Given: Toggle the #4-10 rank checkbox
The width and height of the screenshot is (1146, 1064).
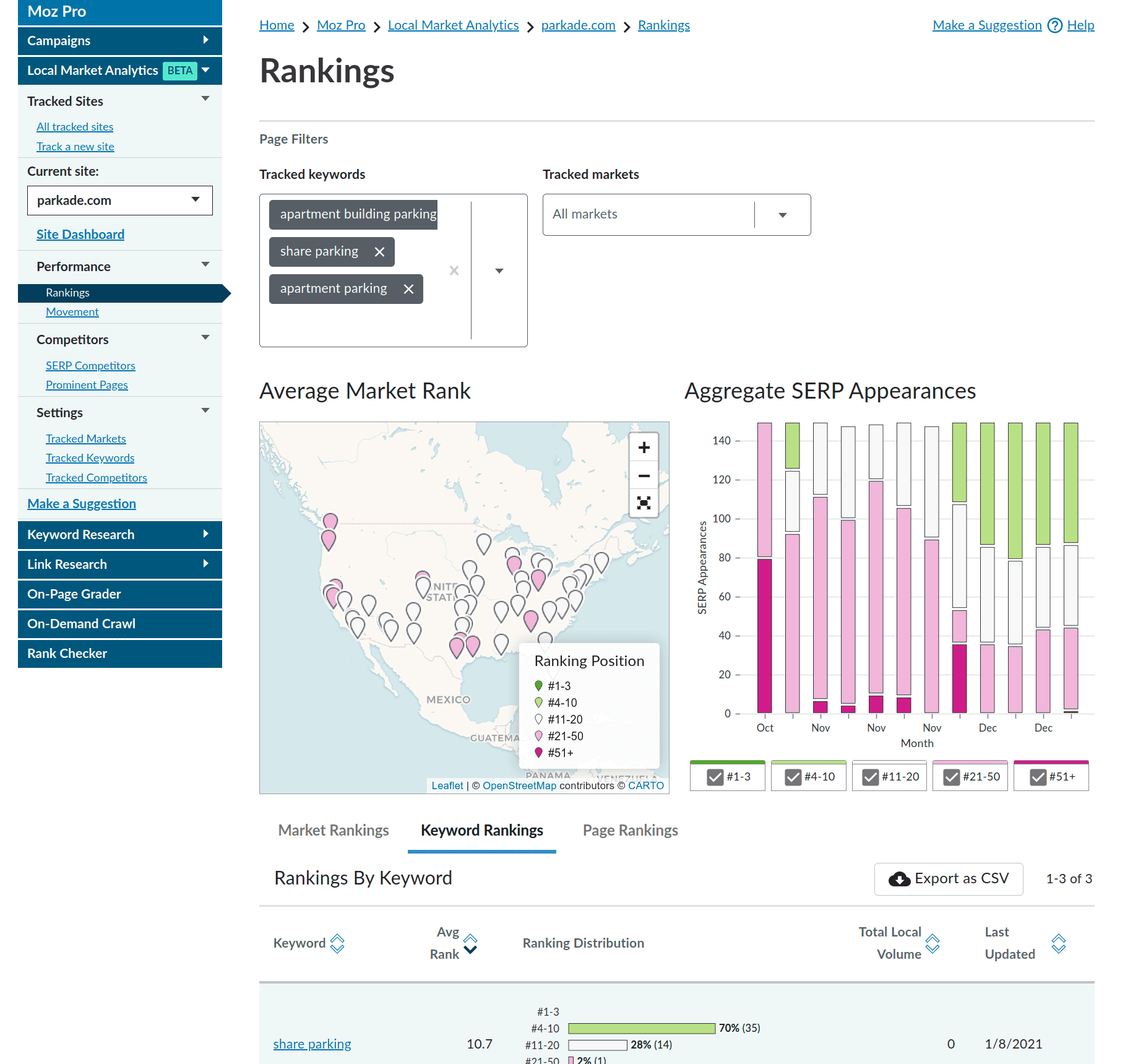Looking at the screenshot, I should [793, 777].
